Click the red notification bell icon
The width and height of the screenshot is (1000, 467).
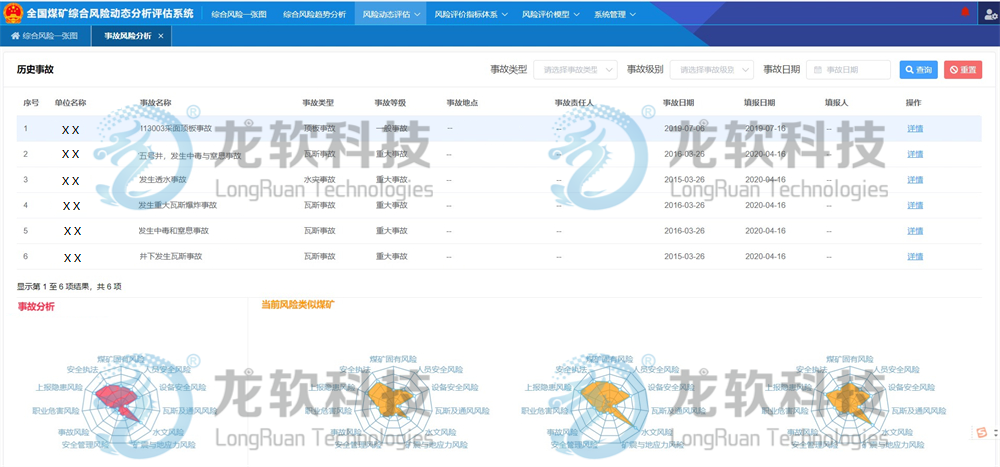pyautogui.click(x=965, y=13)
